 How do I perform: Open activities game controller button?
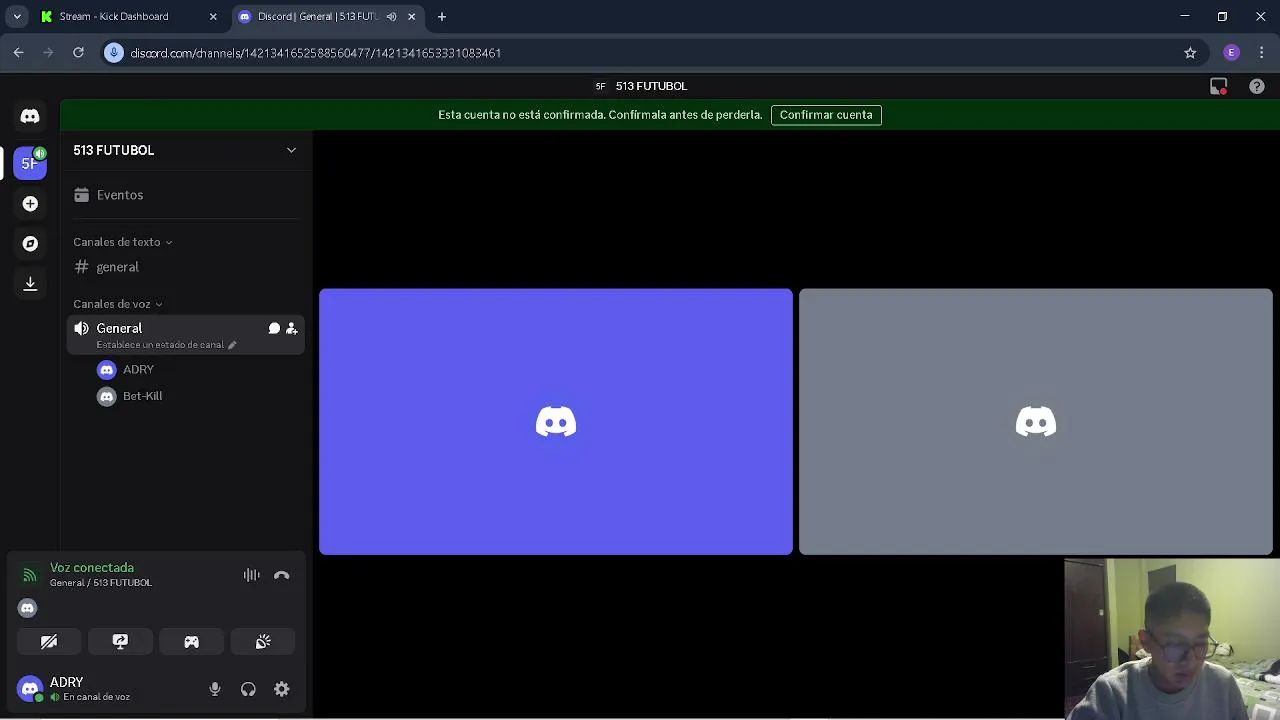coord(191,642)
